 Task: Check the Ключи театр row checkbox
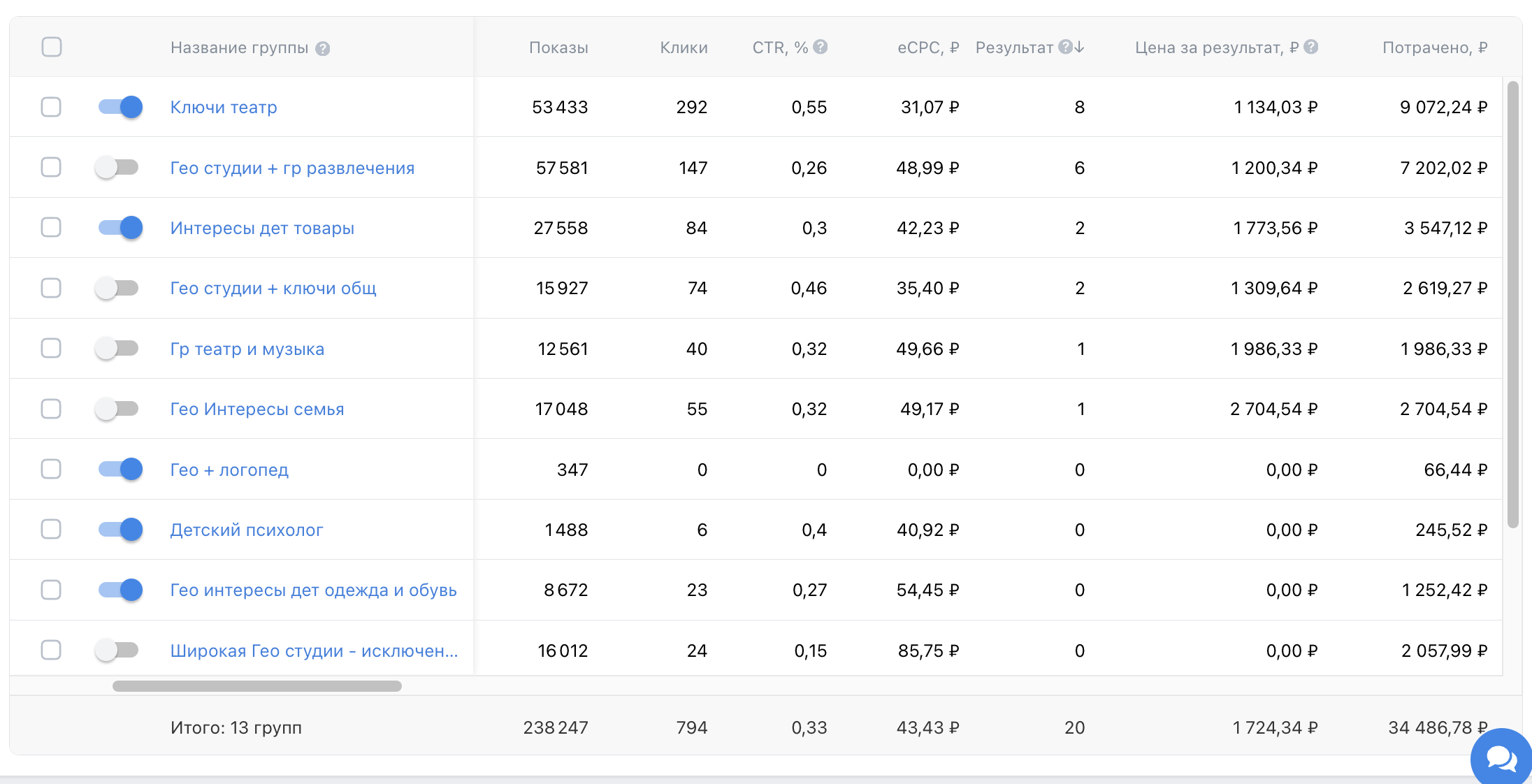(x=51, y=107)
